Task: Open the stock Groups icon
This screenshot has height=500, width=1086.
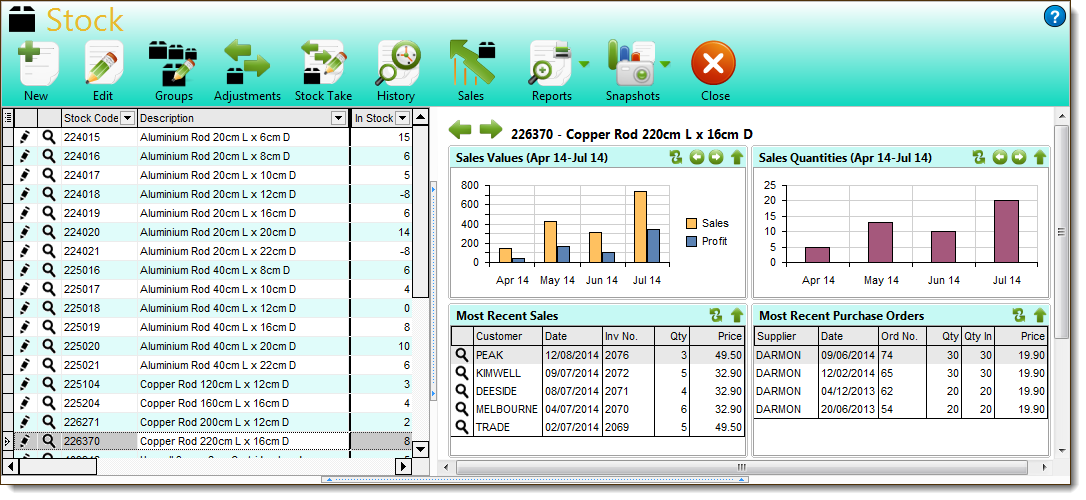Action: (173, 63)
